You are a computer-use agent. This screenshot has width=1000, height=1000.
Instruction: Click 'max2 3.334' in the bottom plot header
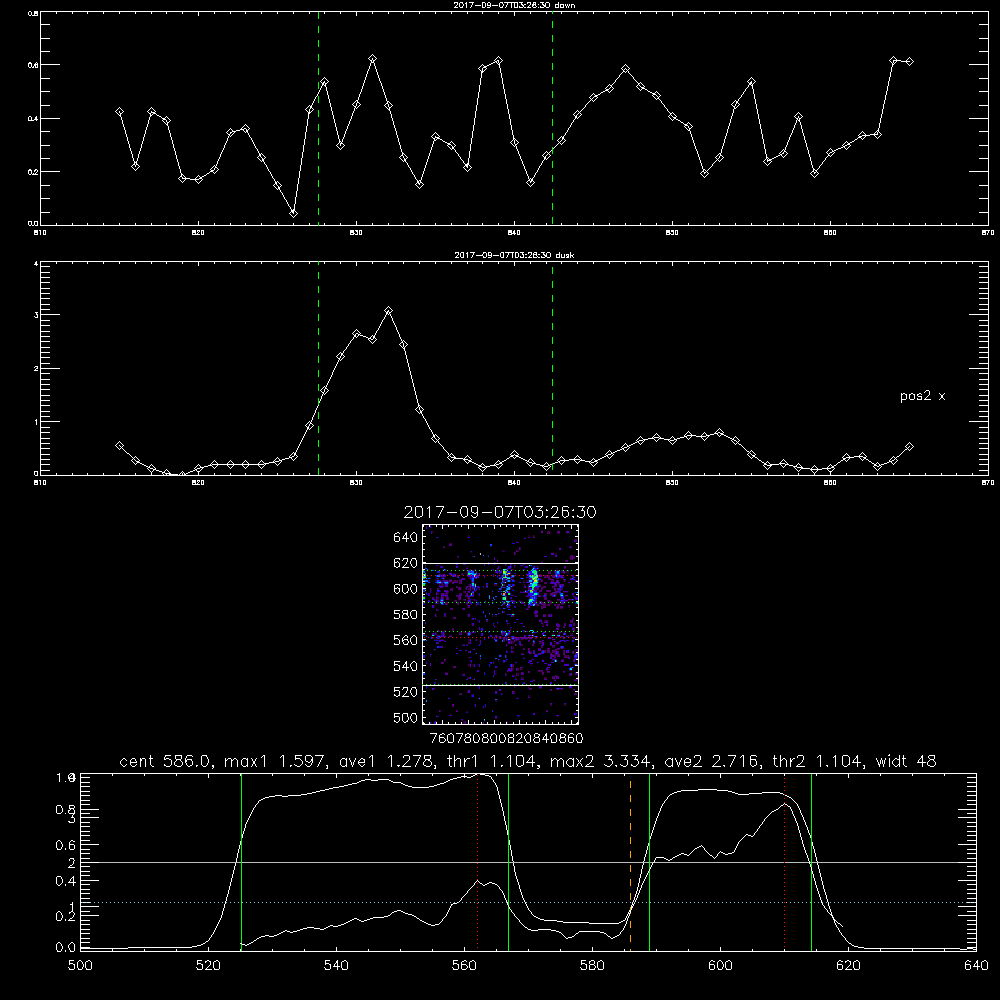601,761
